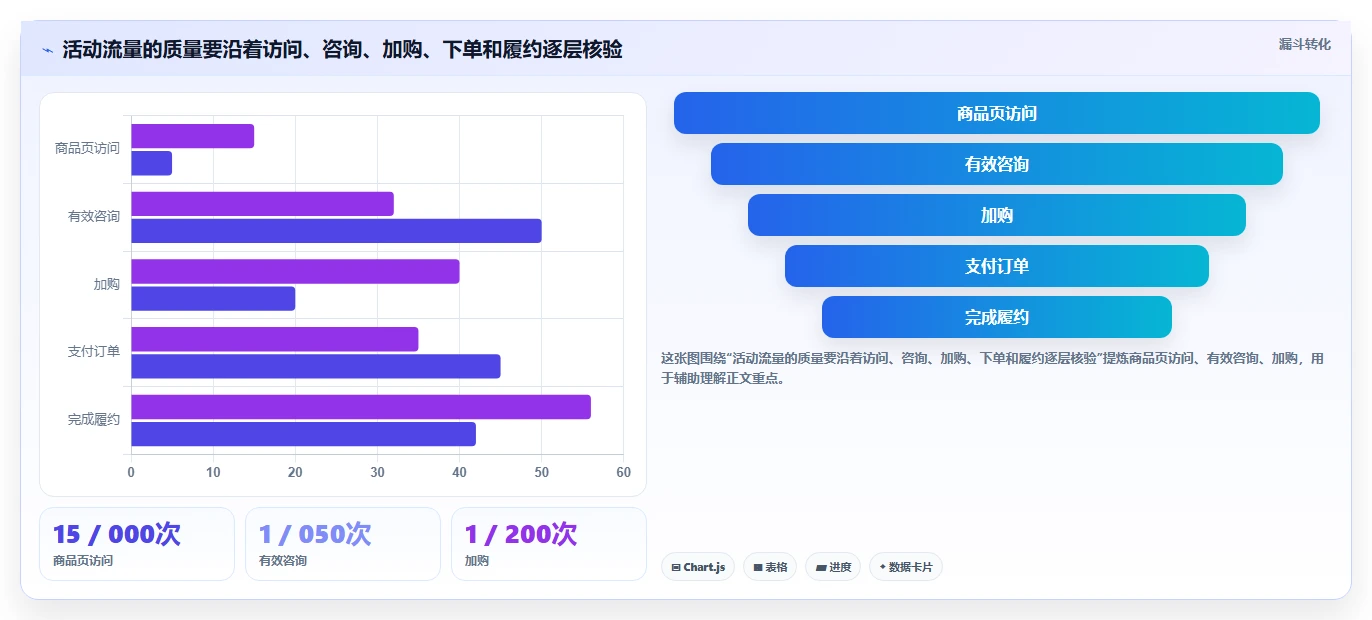Select the 商品页访问 funnel stage
The height and width of the screenshot is (620, 1372).
997,113
